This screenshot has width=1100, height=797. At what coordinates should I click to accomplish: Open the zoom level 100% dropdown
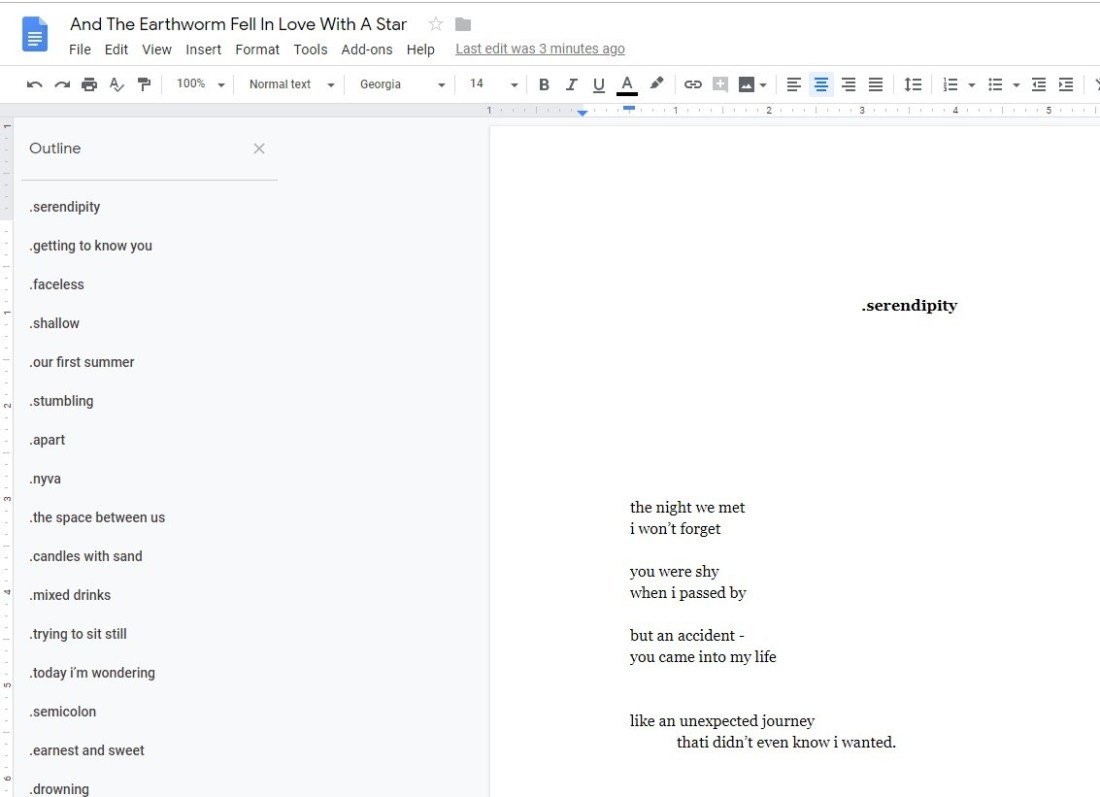pos(200,85)
